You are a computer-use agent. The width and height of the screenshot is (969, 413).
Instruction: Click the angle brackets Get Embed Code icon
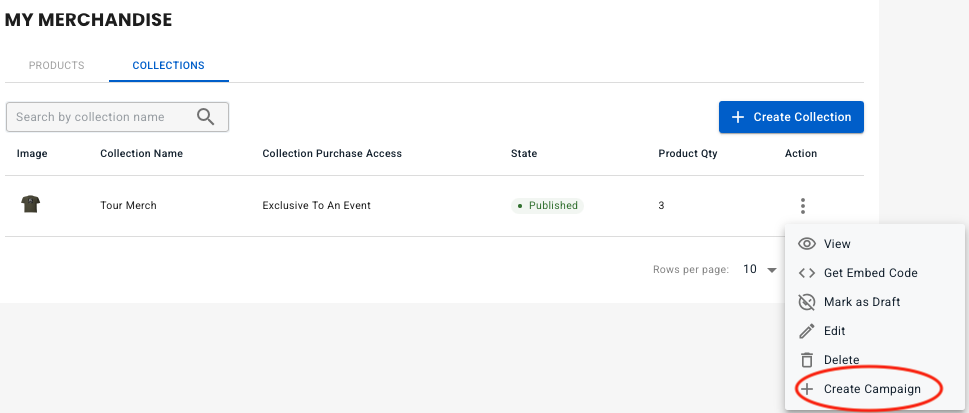(806, 273)
